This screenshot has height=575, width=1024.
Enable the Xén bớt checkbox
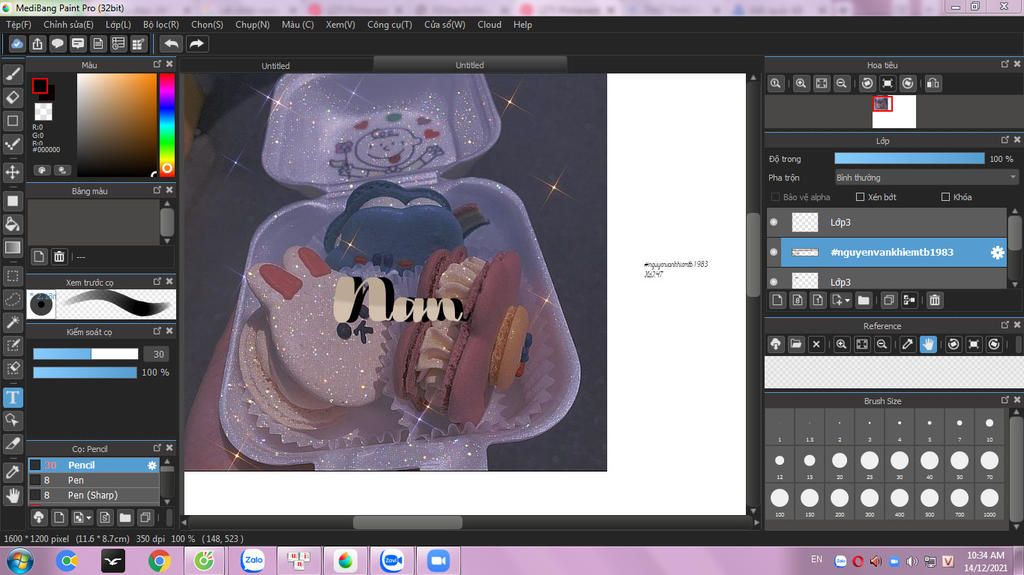tap(860, 197)
